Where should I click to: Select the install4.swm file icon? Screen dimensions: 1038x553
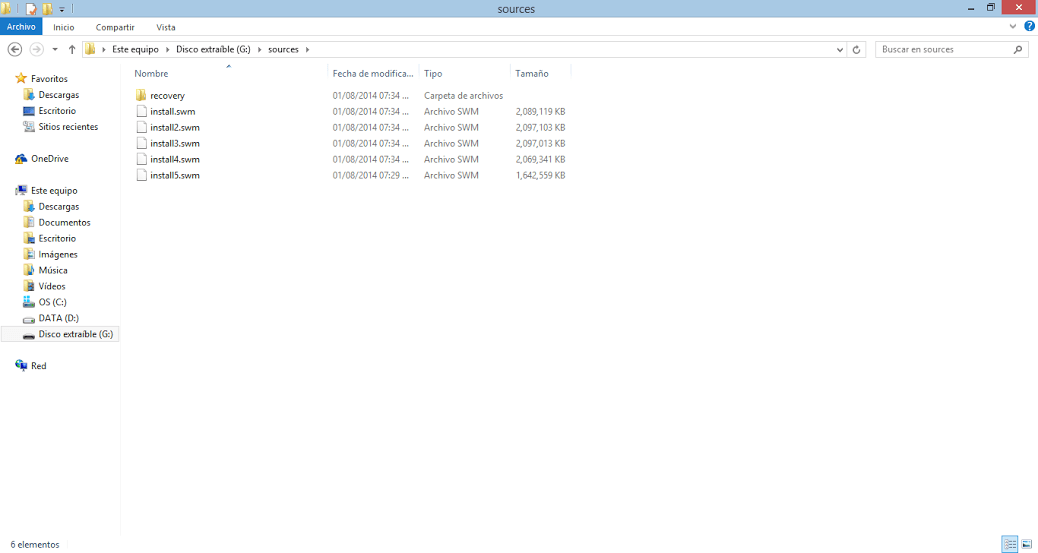click(x=141, y=159)
